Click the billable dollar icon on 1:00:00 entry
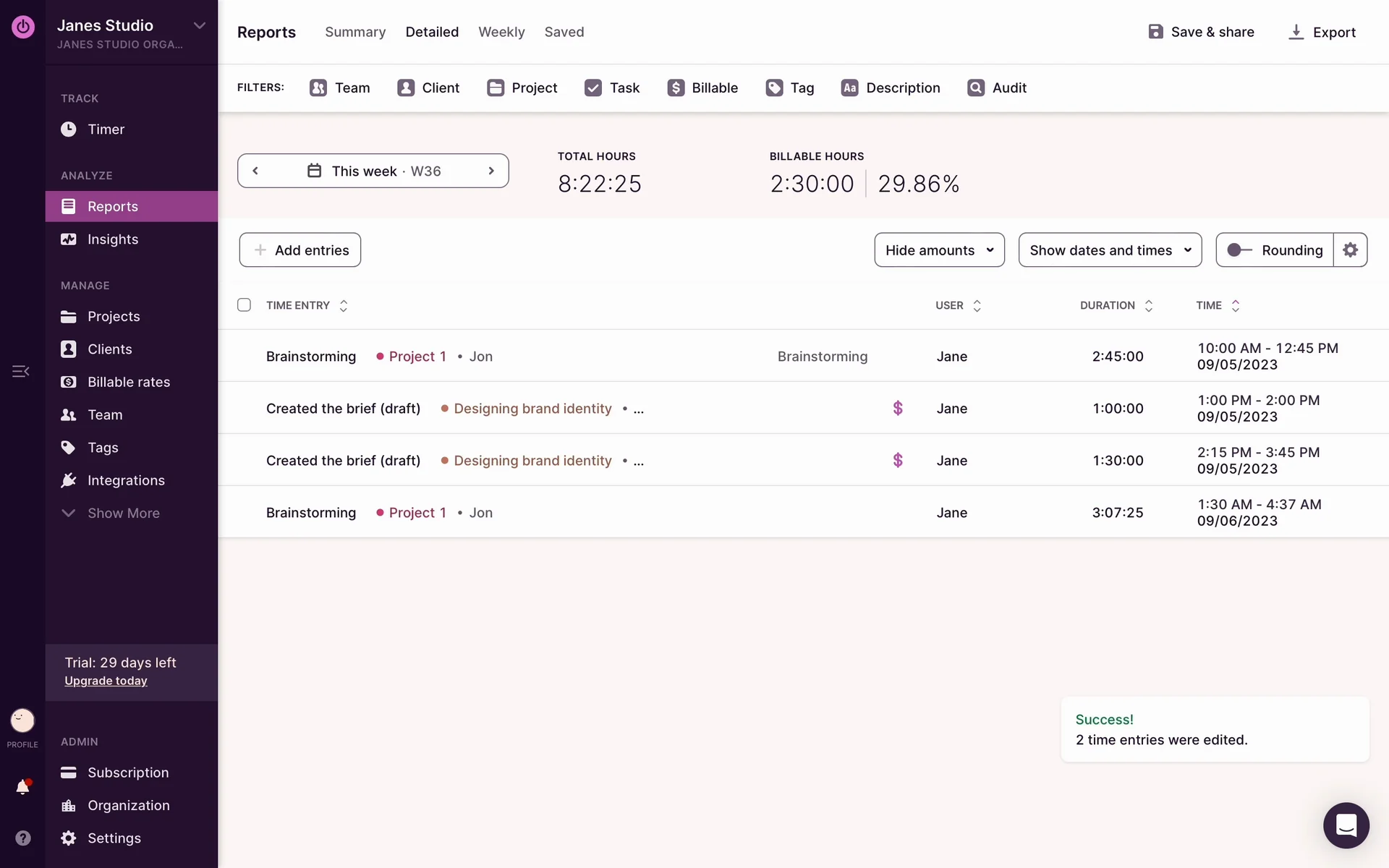This screenshot has height=868, width=1389. (x=898, y=408)
